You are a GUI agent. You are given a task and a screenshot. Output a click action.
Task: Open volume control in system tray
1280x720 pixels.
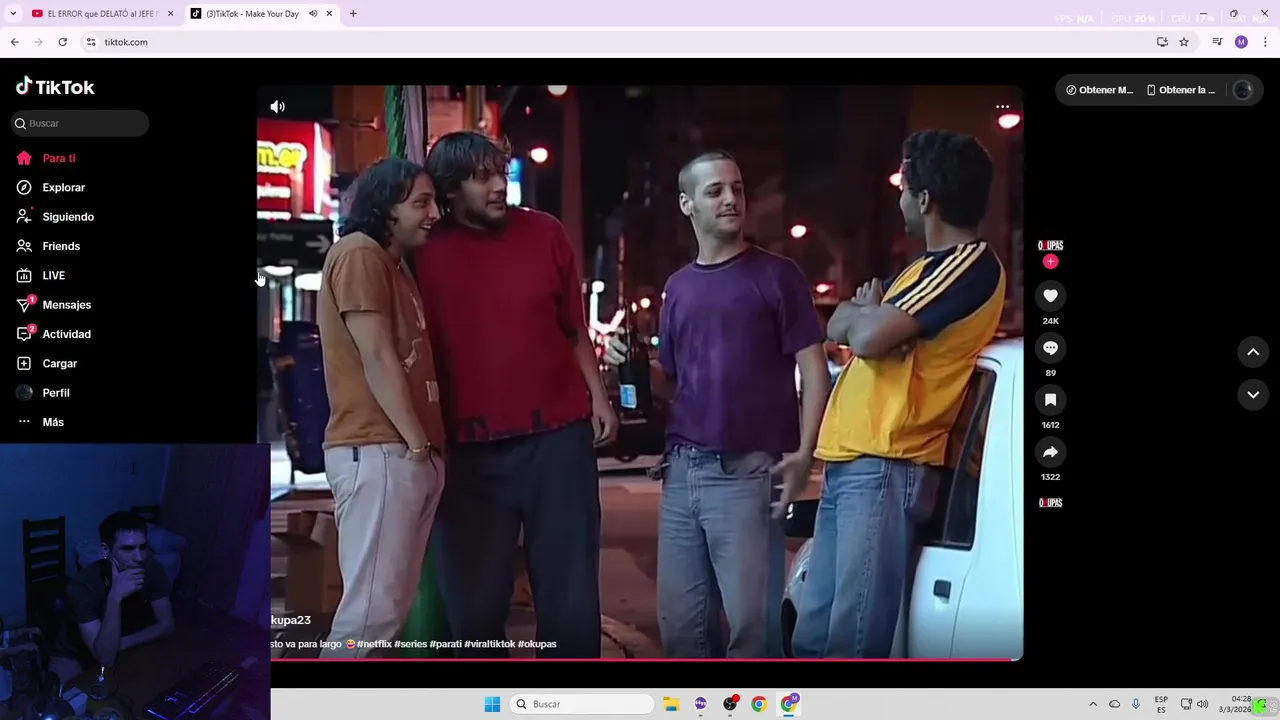click(1202, 704)
